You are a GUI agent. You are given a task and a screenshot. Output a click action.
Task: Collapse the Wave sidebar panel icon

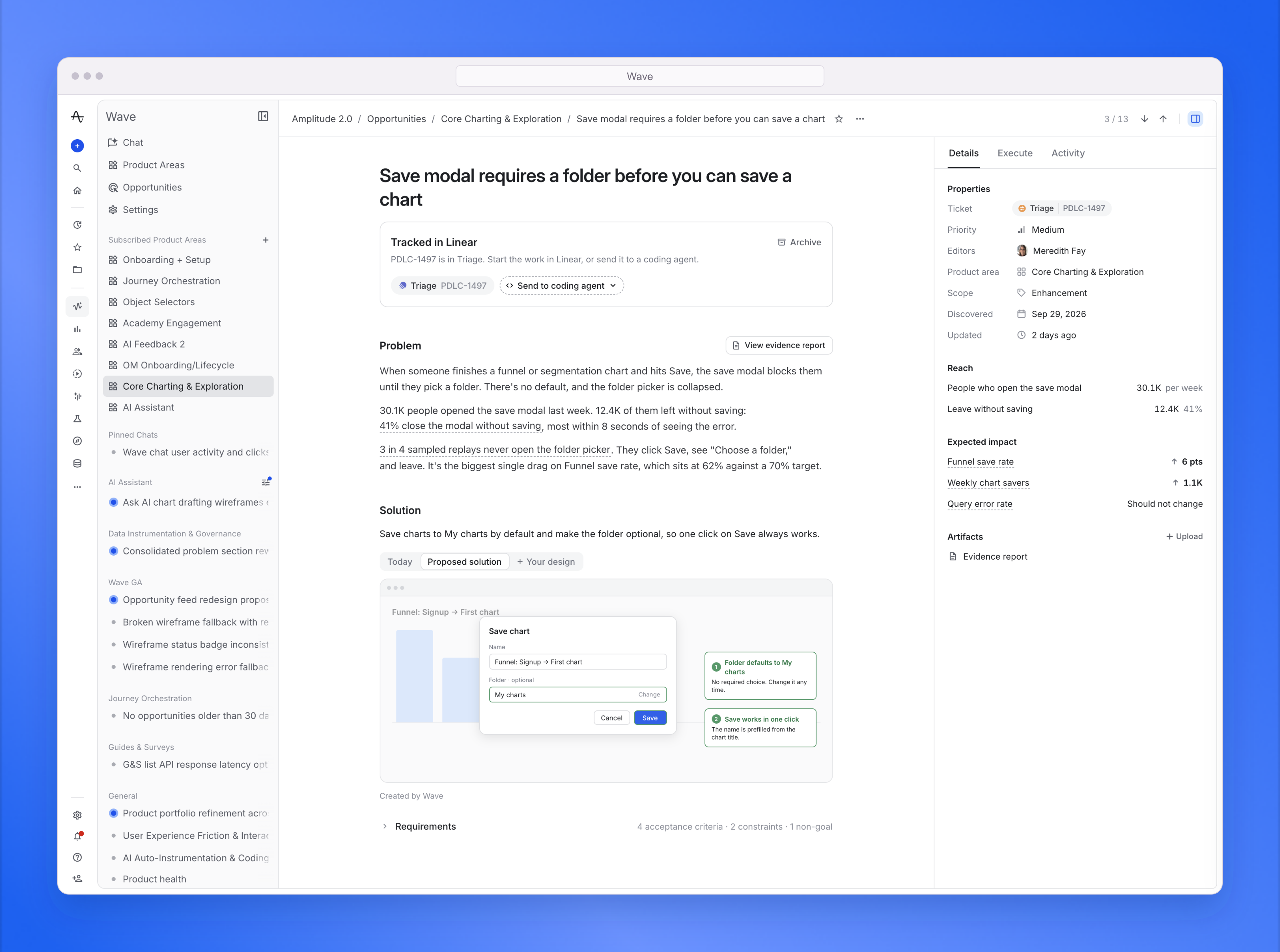(263, 116)
